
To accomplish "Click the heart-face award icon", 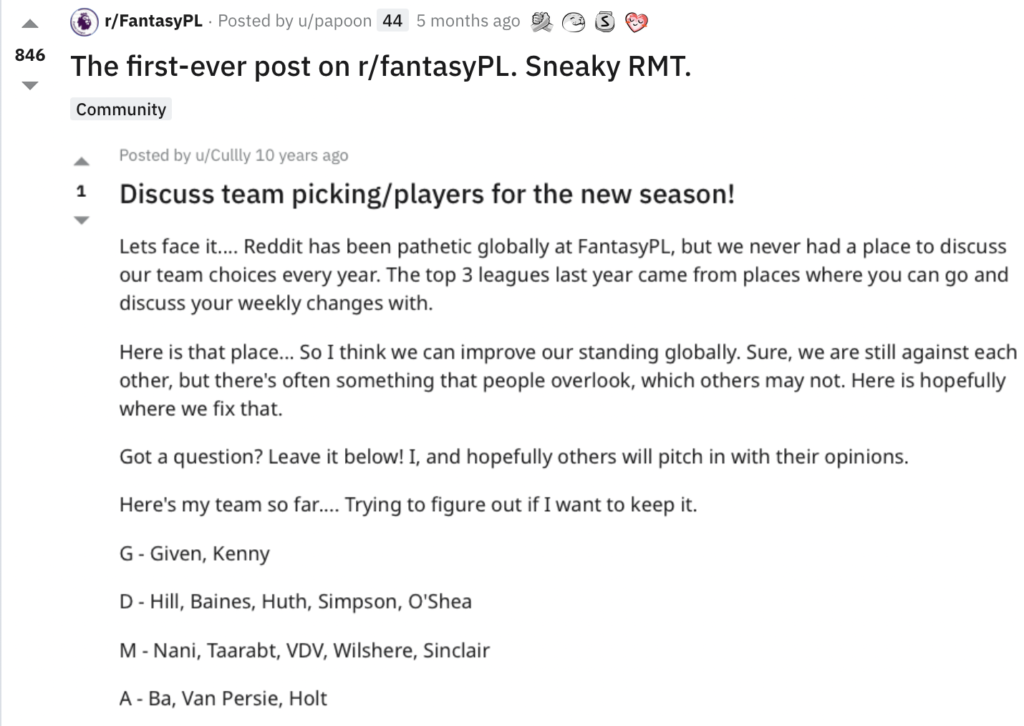I will (x=636, y=21).
